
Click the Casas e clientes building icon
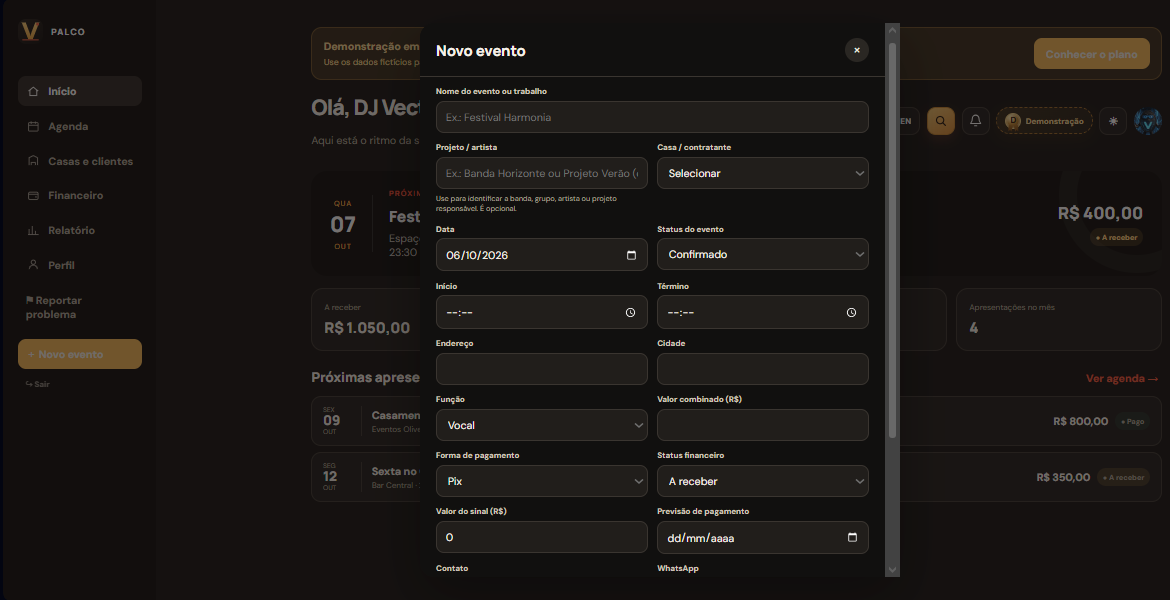pos(33,160)
